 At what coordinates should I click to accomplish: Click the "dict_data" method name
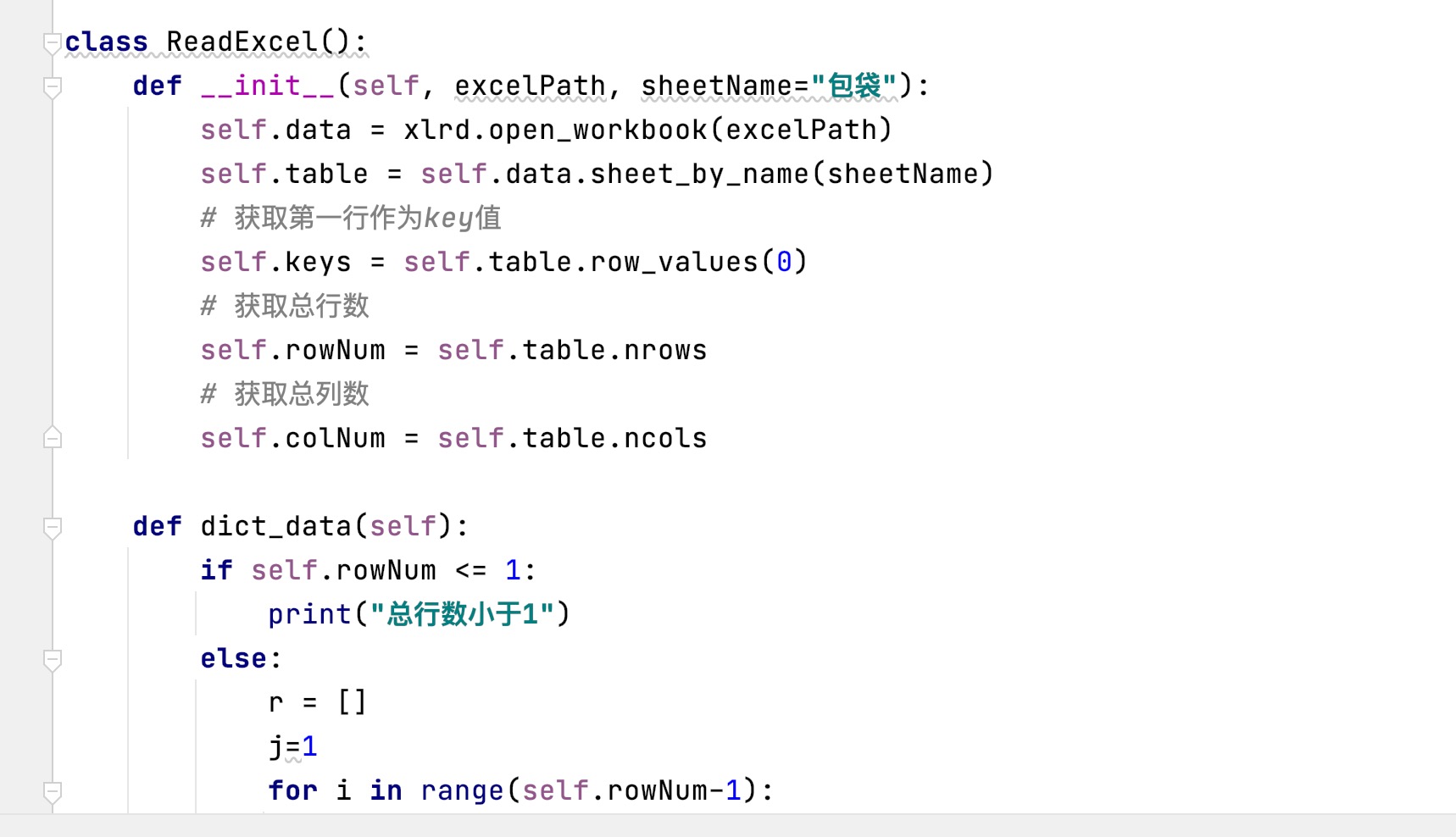pos(275,526)
